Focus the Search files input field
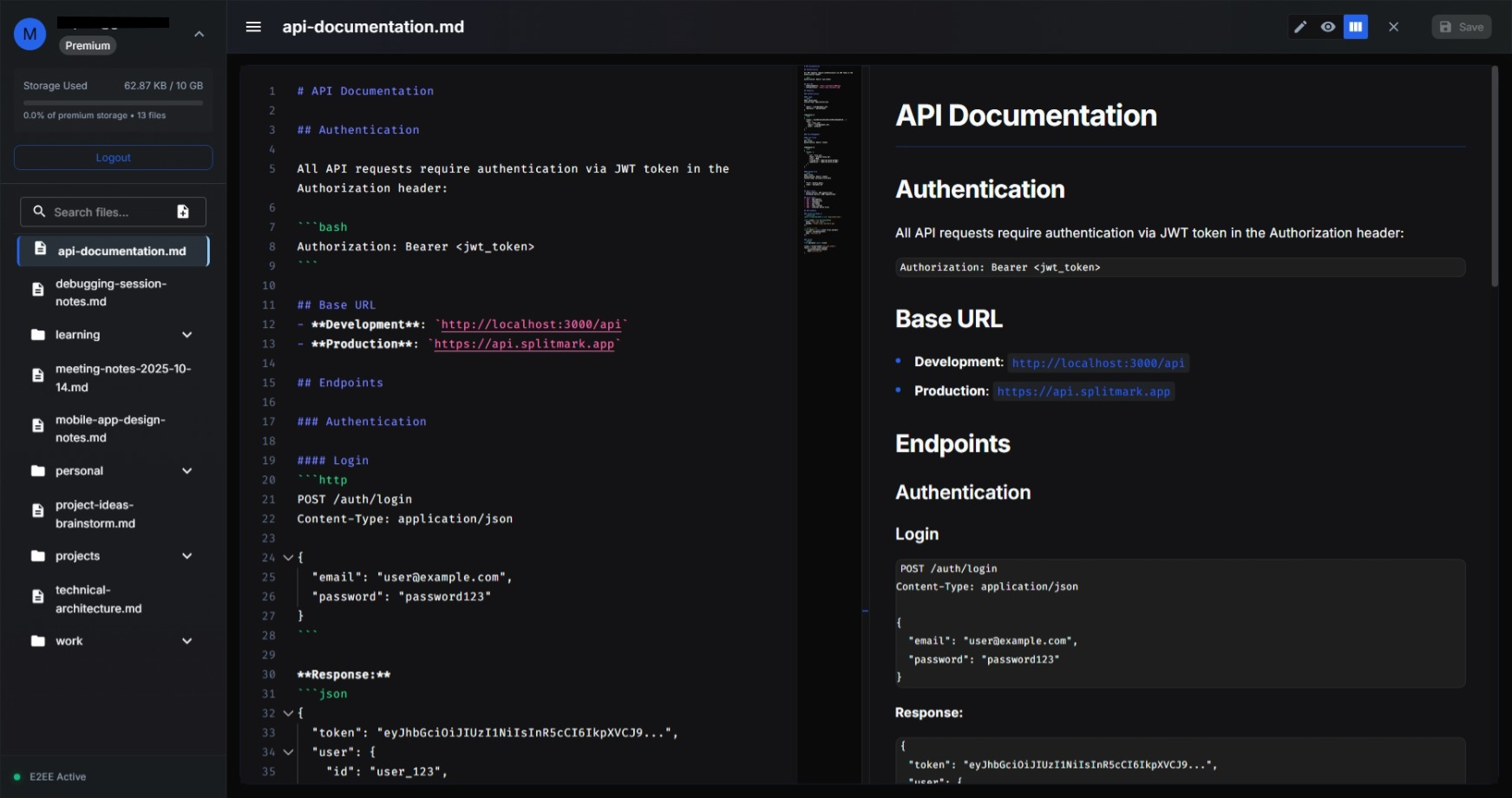The height and width of the screenshot is (798, 1512). coord(104,212)
